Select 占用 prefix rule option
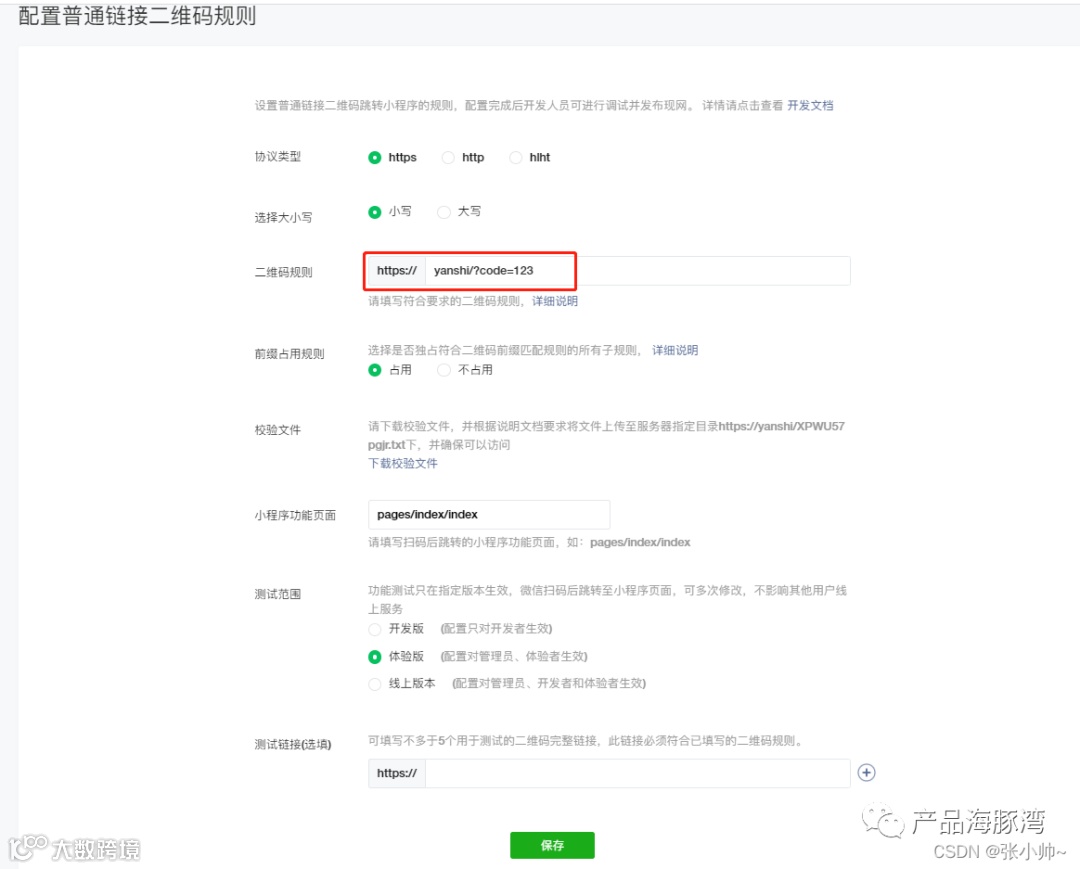The width and height of the screenshot is (1080, 869). (x=375, y=370)
